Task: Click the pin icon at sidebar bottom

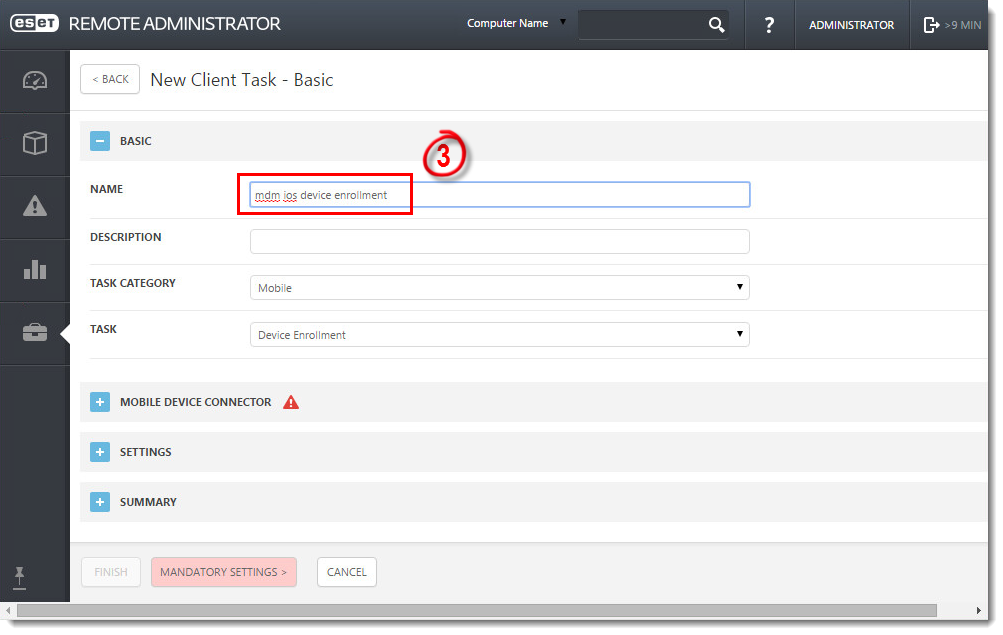Action: coord(19,577)
